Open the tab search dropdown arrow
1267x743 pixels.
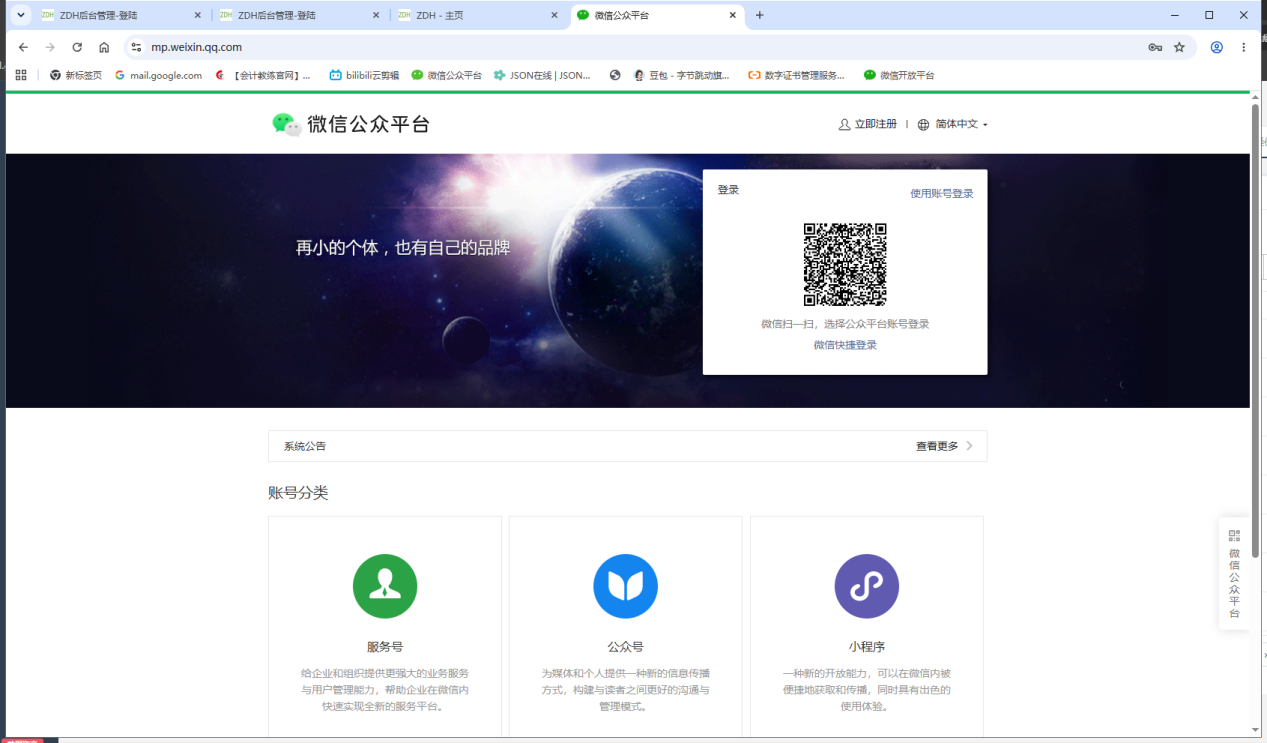point(19,15)
